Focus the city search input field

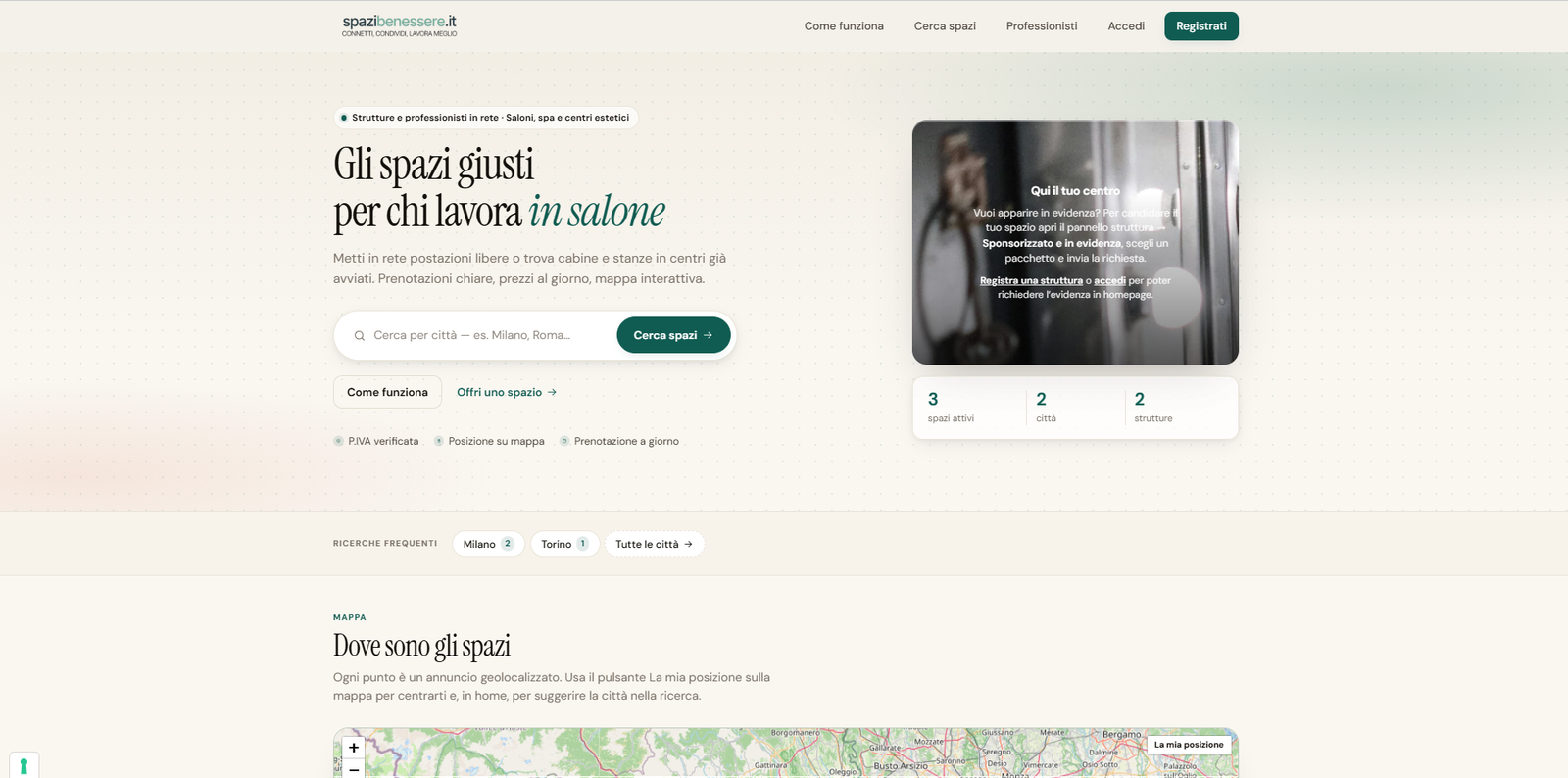(490, 335)
